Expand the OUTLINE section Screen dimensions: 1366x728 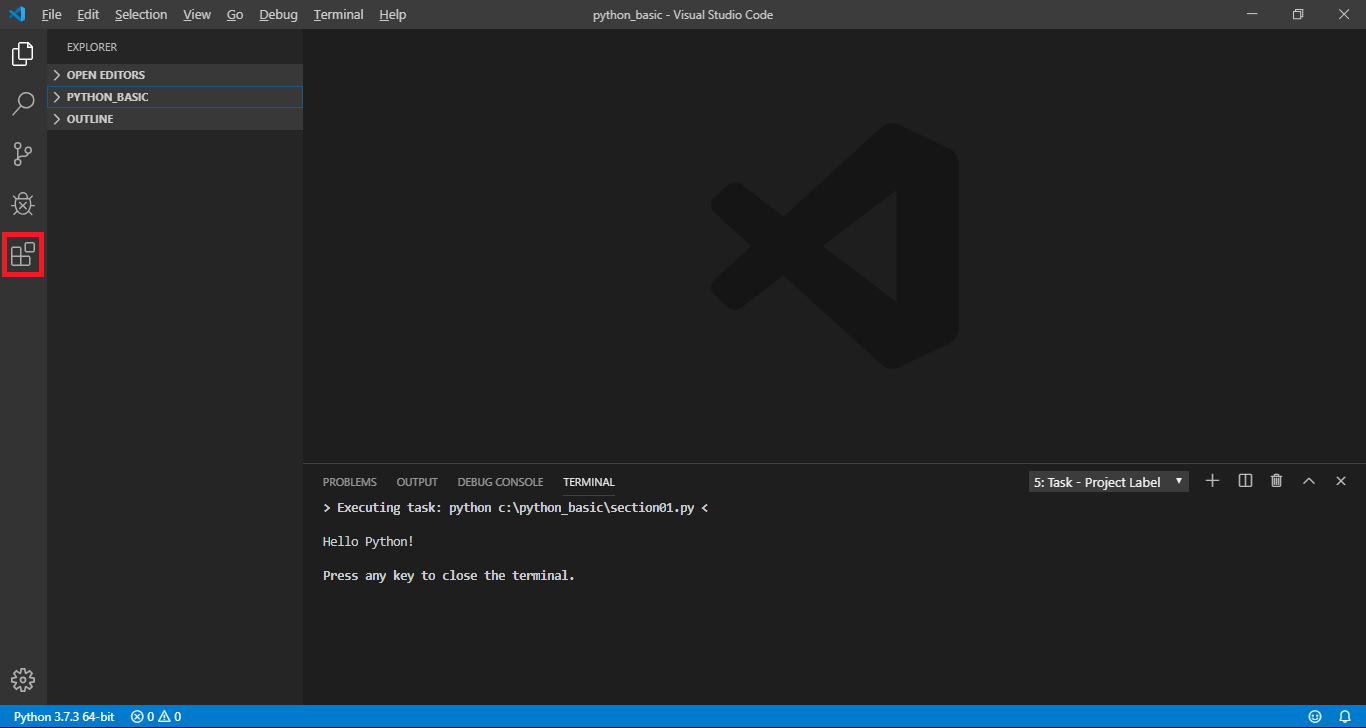[175, 119]
